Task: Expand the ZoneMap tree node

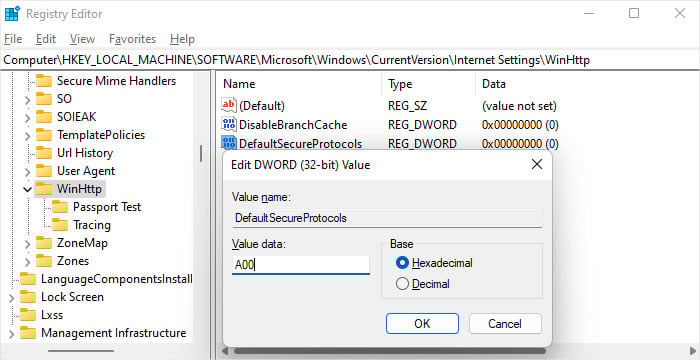Action: (27, 243)
